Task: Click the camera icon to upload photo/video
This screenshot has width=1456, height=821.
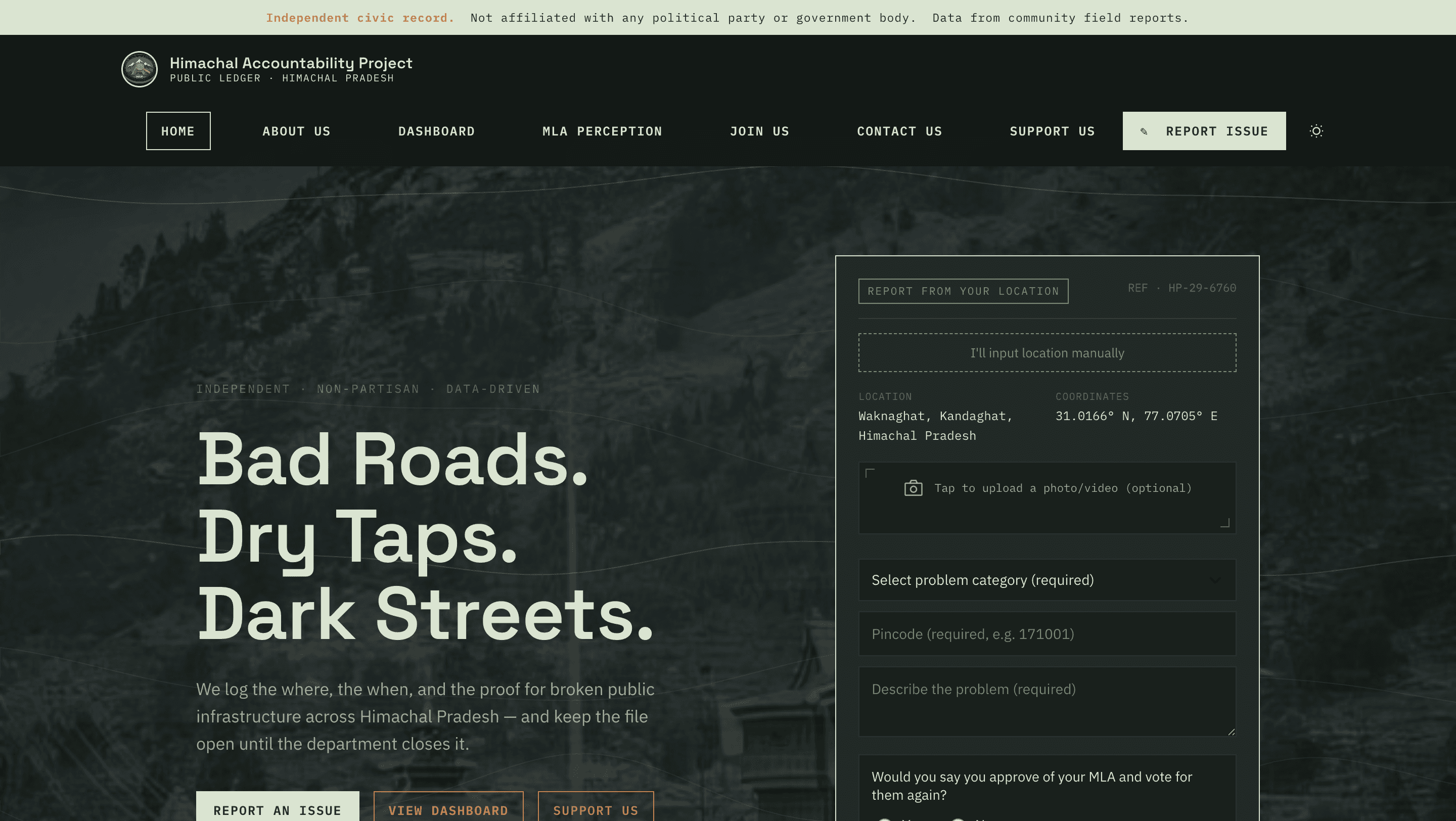Action: [x=913, y=488]
